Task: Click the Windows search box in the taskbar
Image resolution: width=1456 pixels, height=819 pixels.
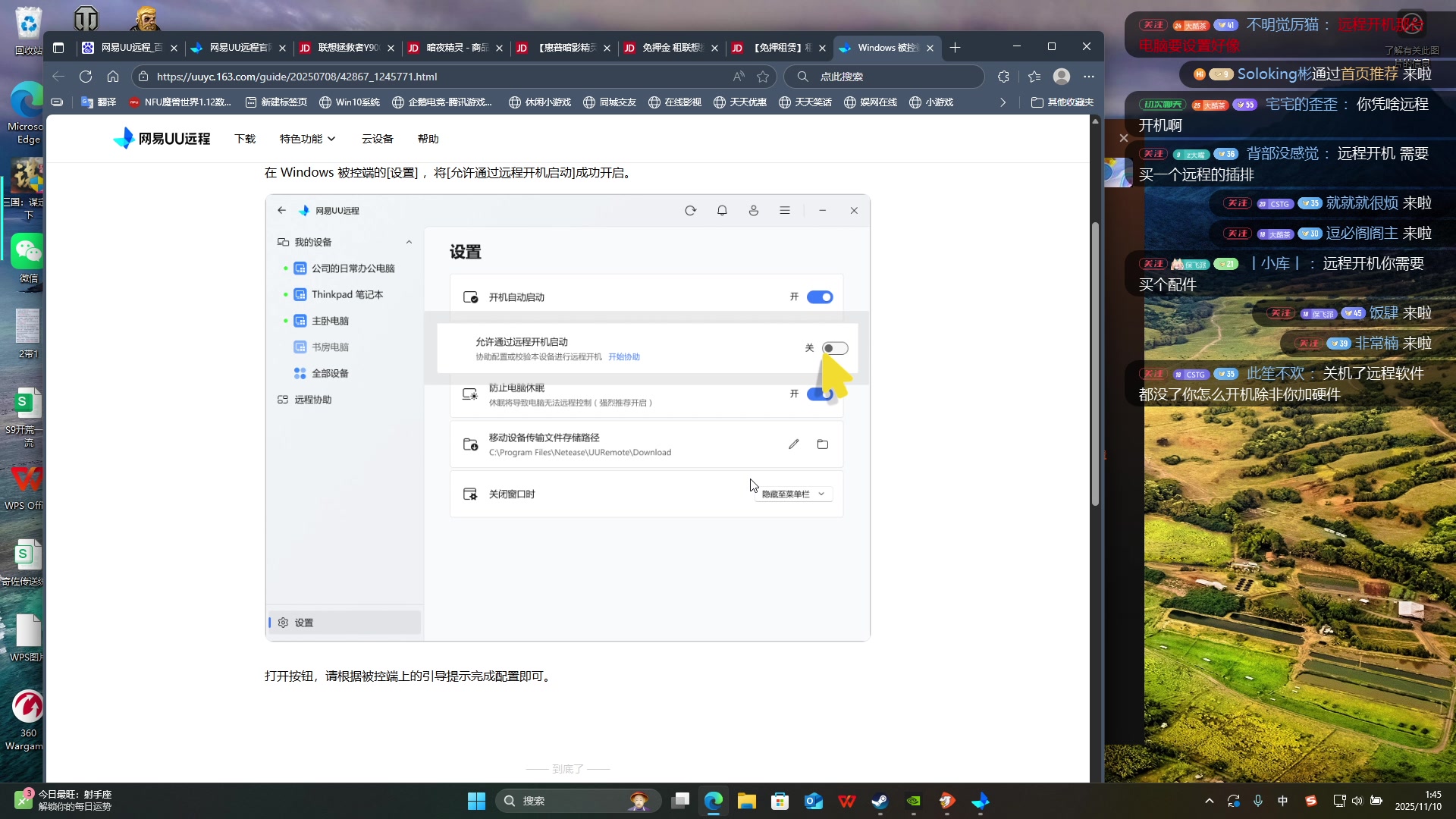Action: tap(578, 801)
